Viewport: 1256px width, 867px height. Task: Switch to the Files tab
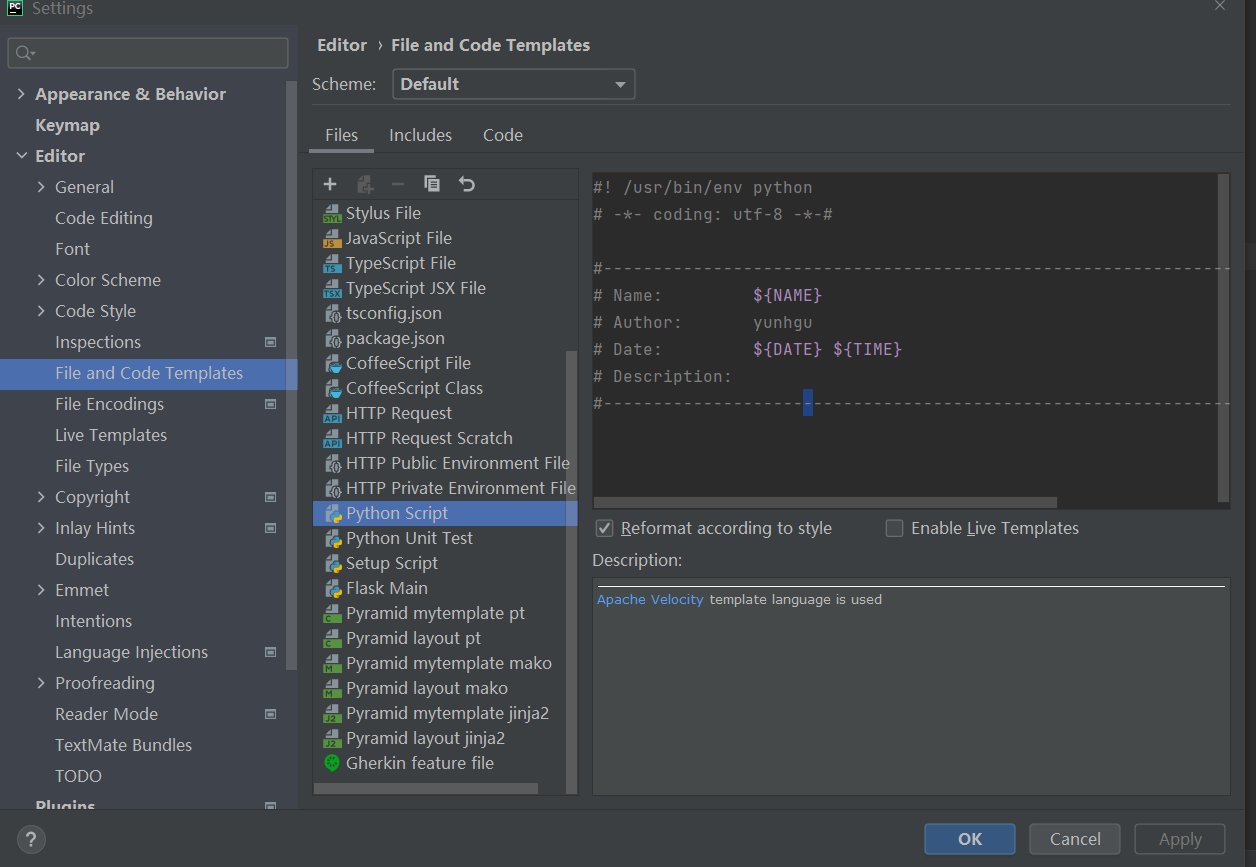[x=341, y=135]
